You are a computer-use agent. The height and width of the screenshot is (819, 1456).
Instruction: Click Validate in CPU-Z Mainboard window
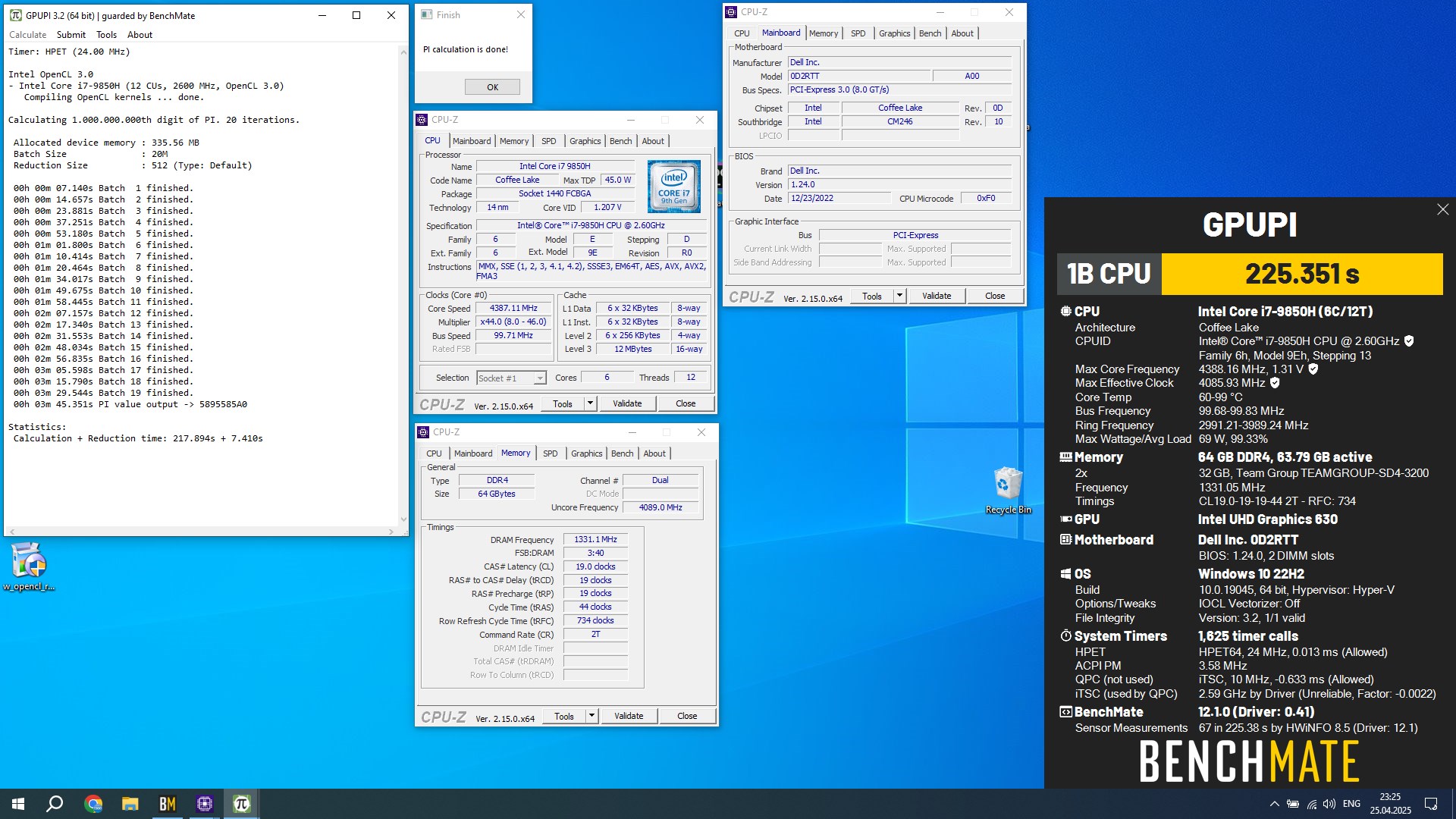(x=937, y=296)
